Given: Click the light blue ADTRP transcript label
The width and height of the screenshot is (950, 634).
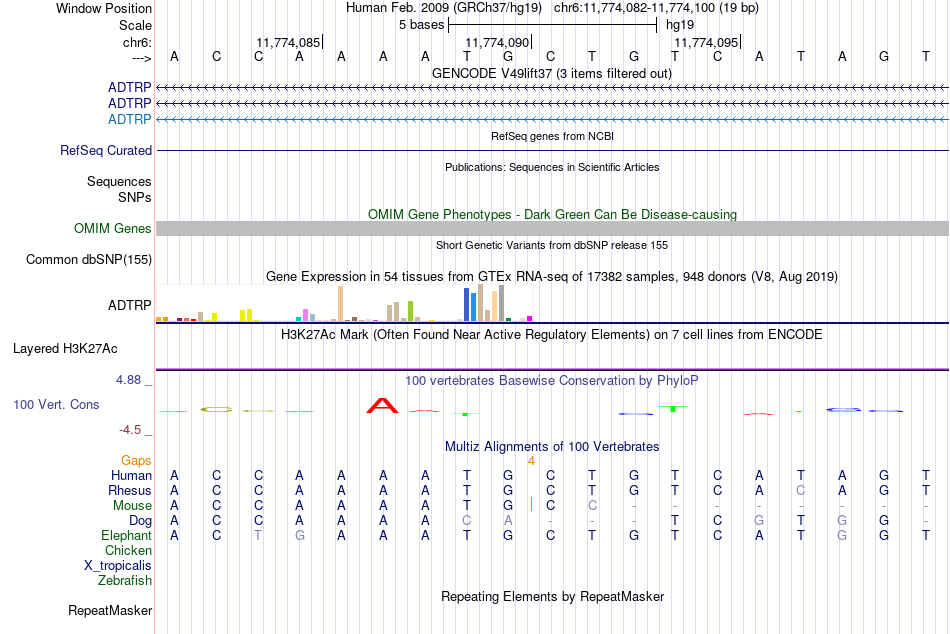Looking at the screenshot, I should tap(130, 119).
